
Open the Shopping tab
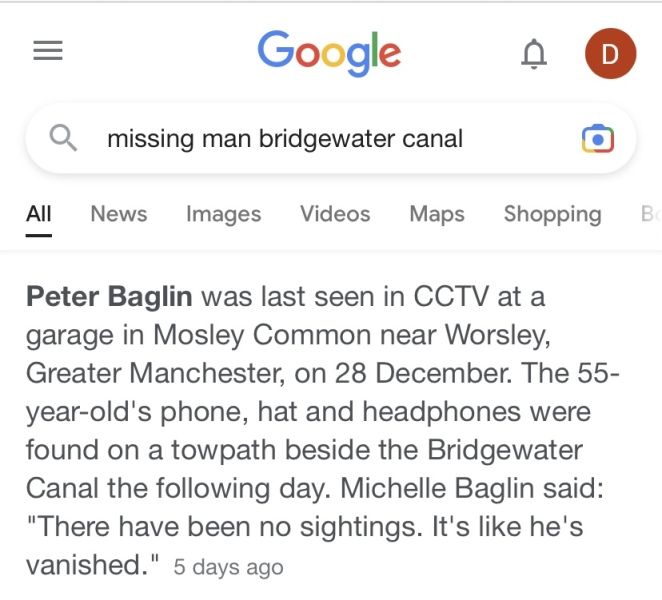tap(552, 214)
